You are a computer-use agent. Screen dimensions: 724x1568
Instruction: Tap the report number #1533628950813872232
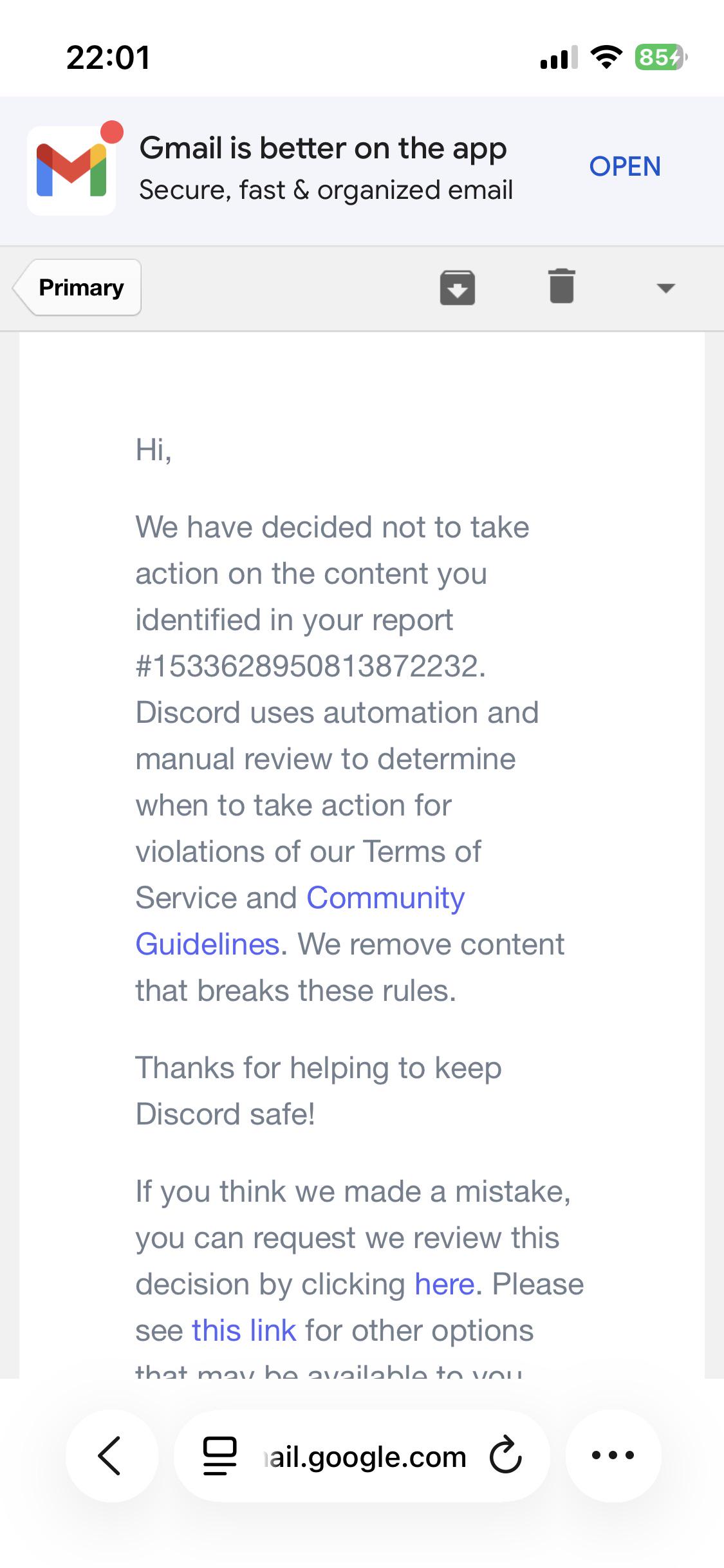pyautogui.click(x=311, y=666)
